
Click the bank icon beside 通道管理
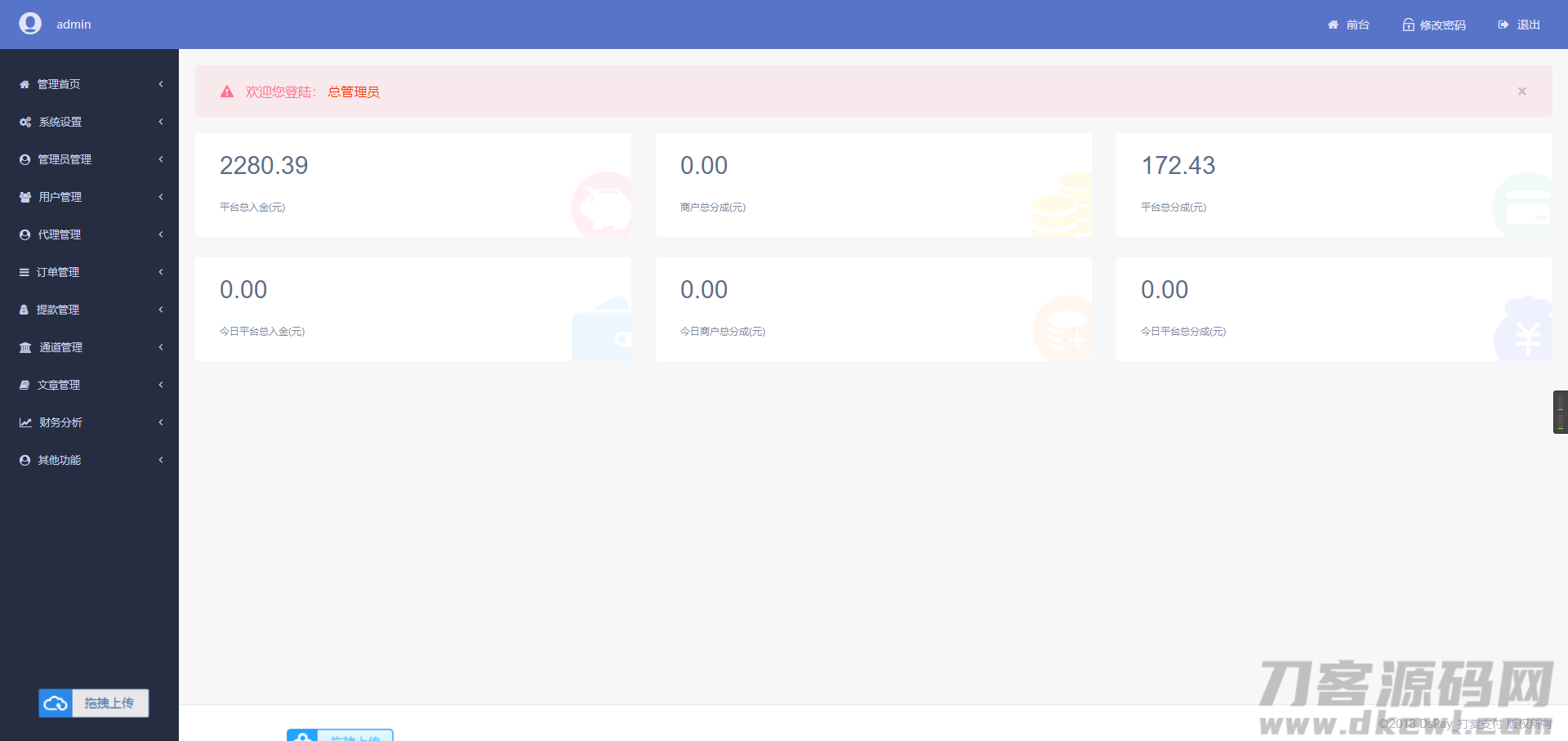click(25, 347)
